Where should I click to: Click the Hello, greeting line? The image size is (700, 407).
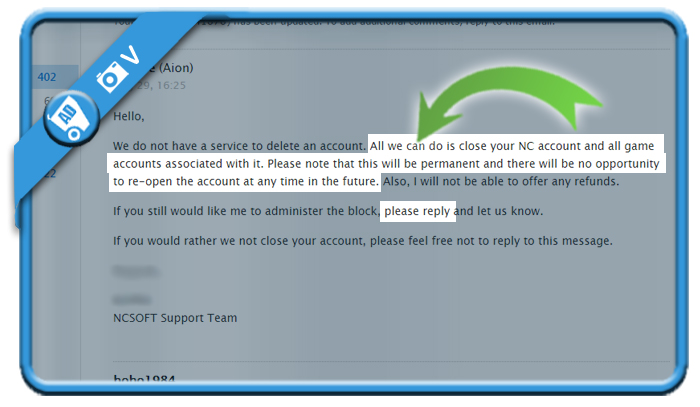129,116
